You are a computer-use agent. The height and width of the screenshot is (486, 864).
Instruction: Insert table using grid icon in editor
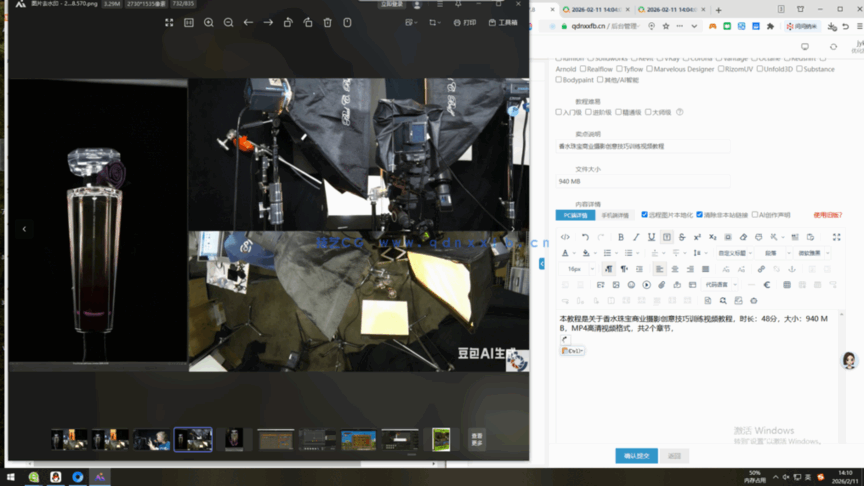(x=787, y=285)
